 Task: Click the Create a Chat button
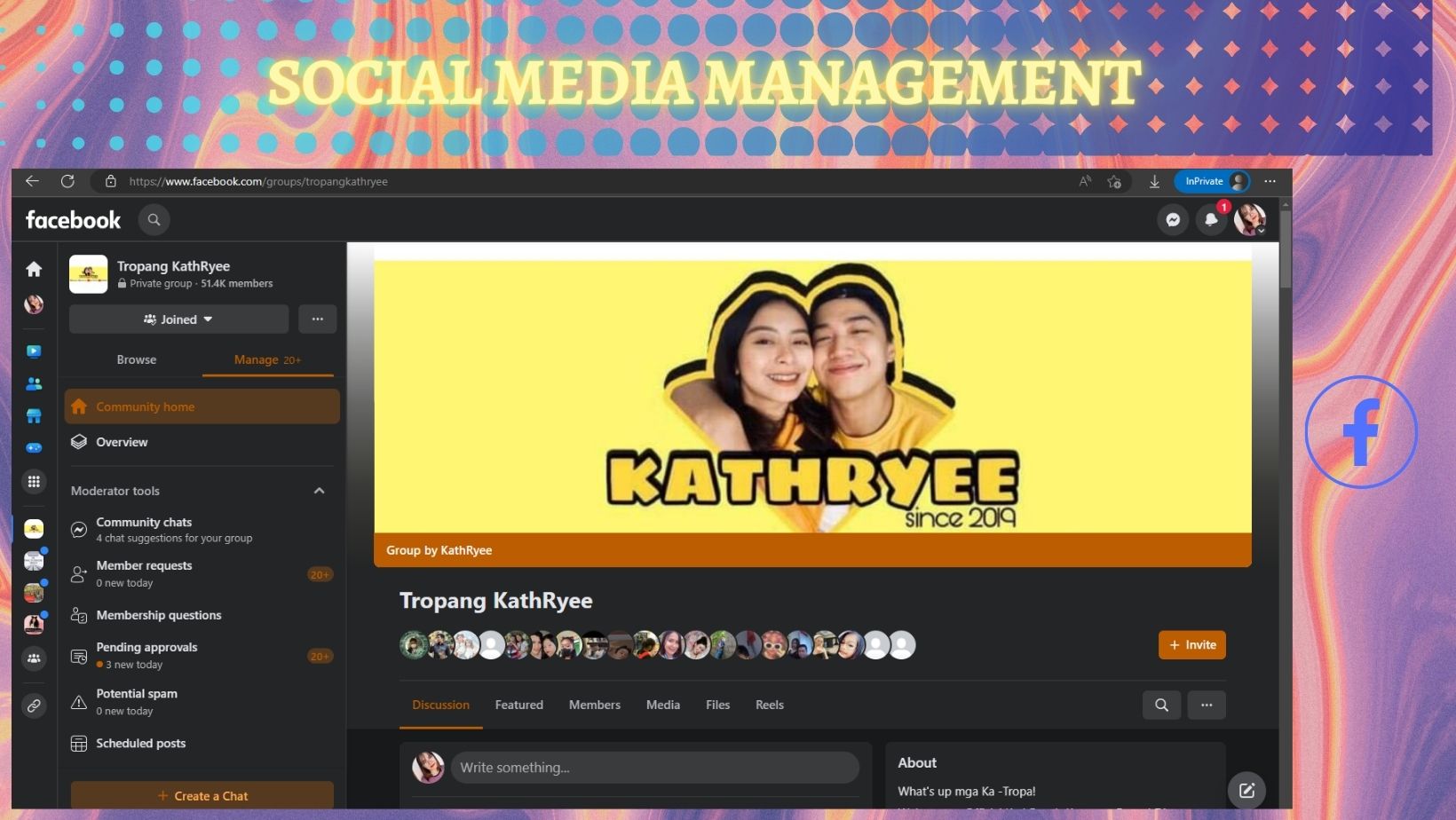tap(202, 795)
